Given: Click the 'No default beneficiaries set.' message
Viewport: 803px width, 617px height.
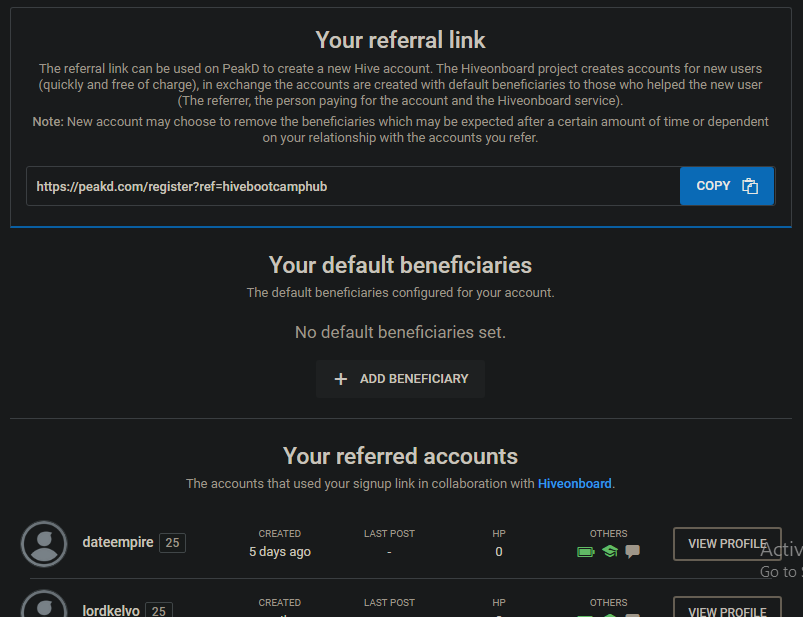Looking at the screenshot, I should pos(400,332).
